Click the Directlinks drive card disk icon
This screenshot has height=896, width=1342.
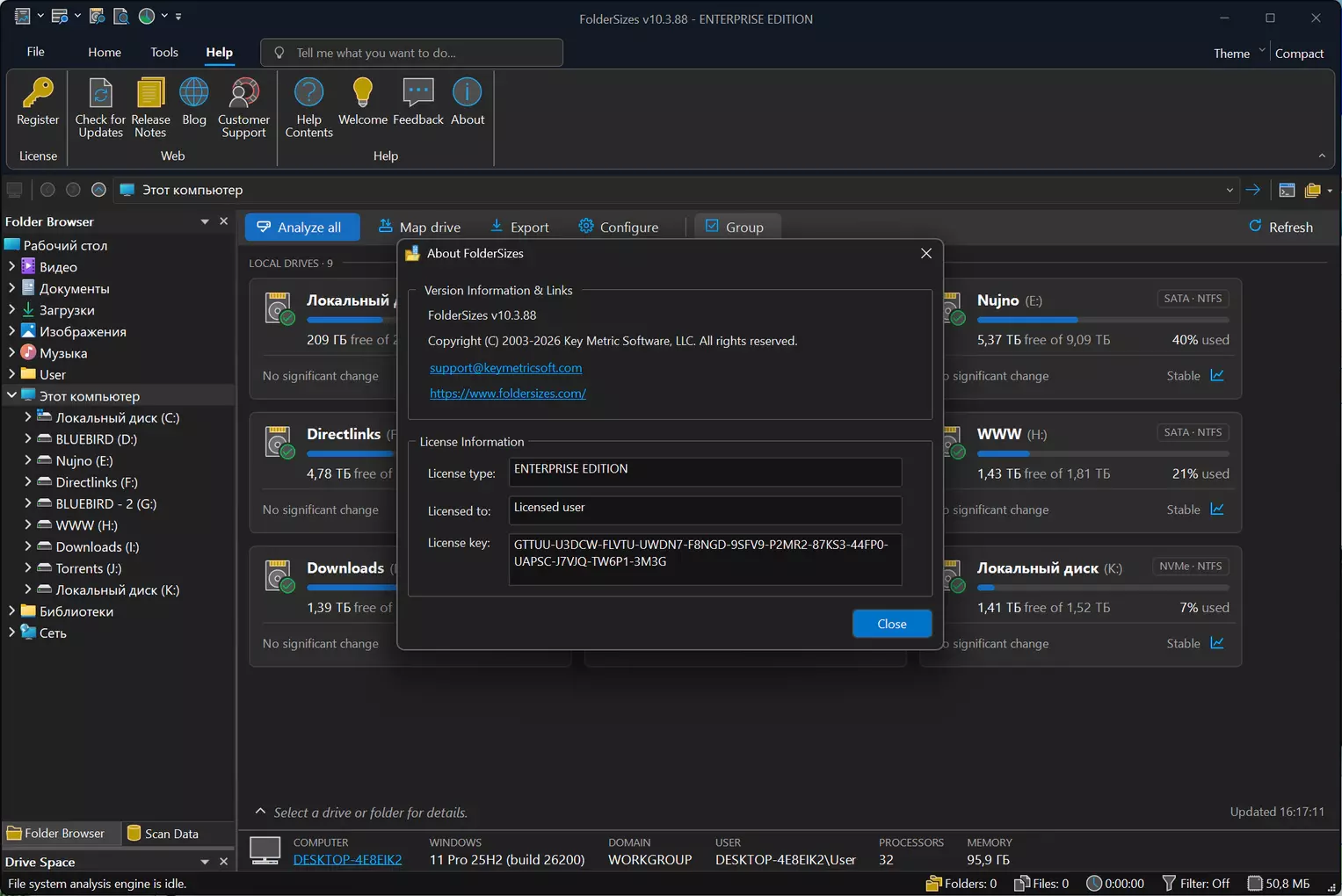coord(279,442)
